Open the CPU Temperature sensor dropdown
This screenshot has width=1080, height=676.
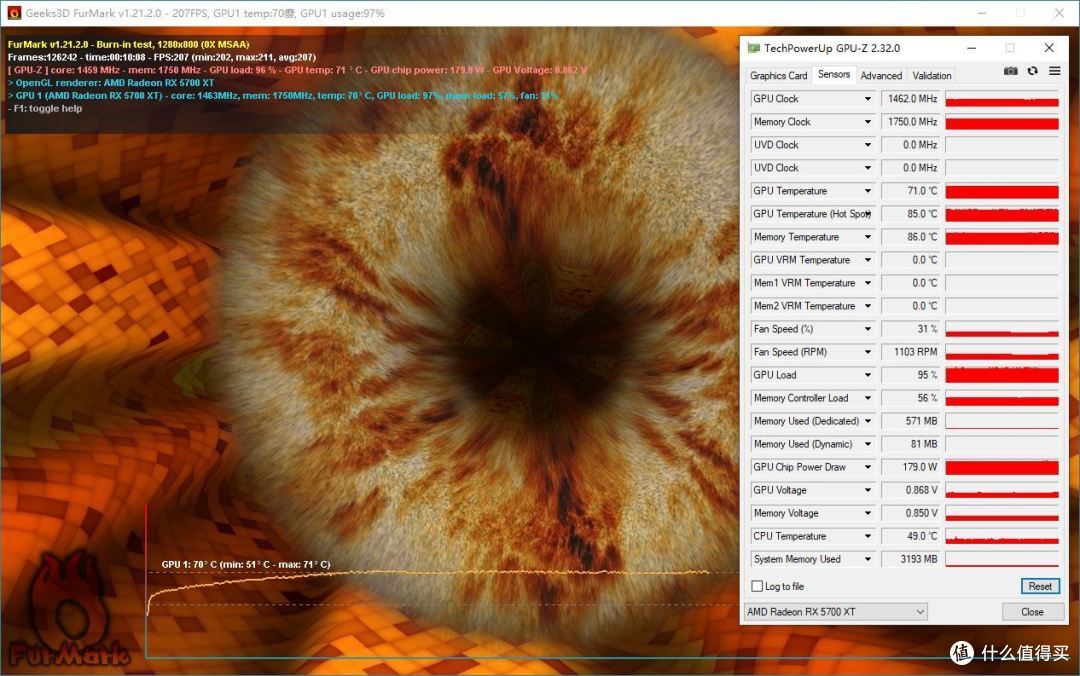(868, 536)
